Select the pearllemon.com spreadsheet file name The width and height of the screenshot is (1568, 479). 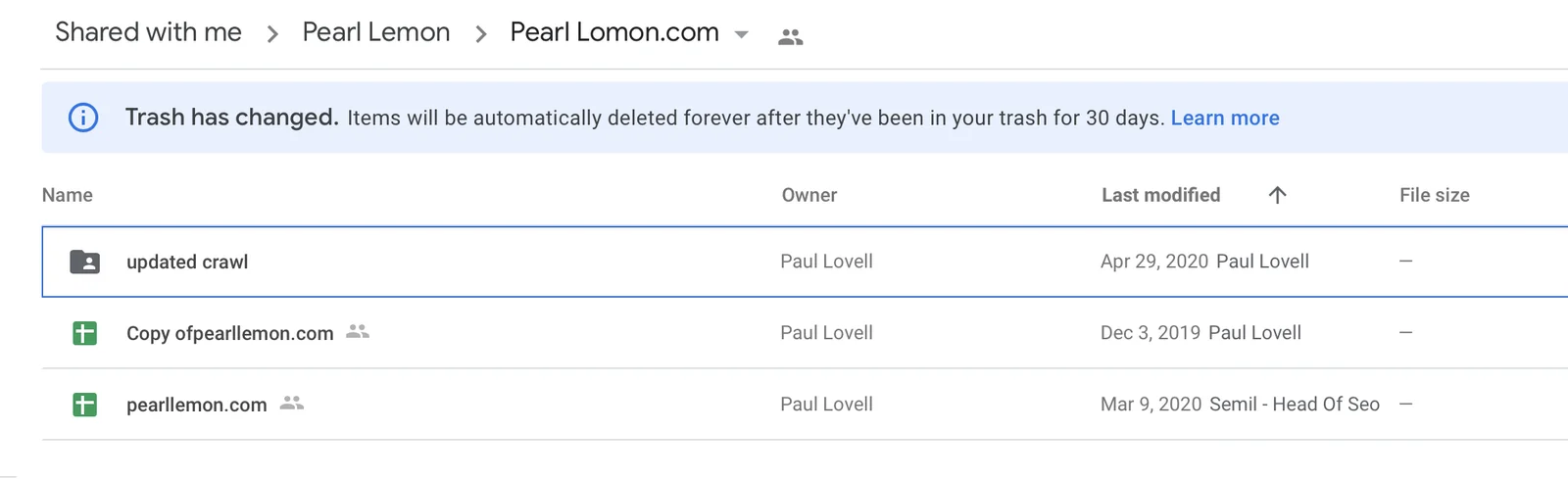[197, 405]
